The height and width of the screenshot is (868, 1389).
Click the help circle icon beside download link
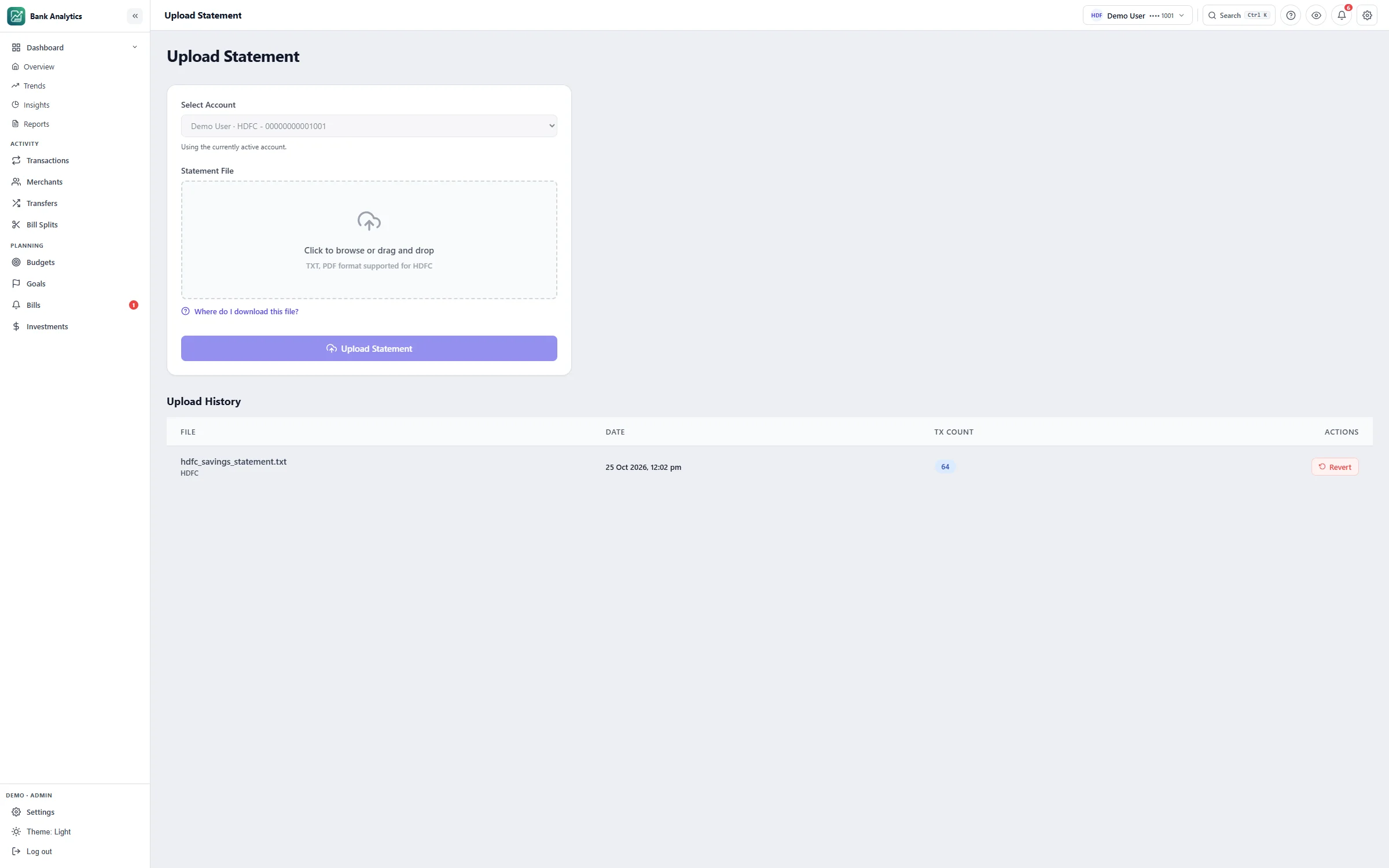click(185, 311)
